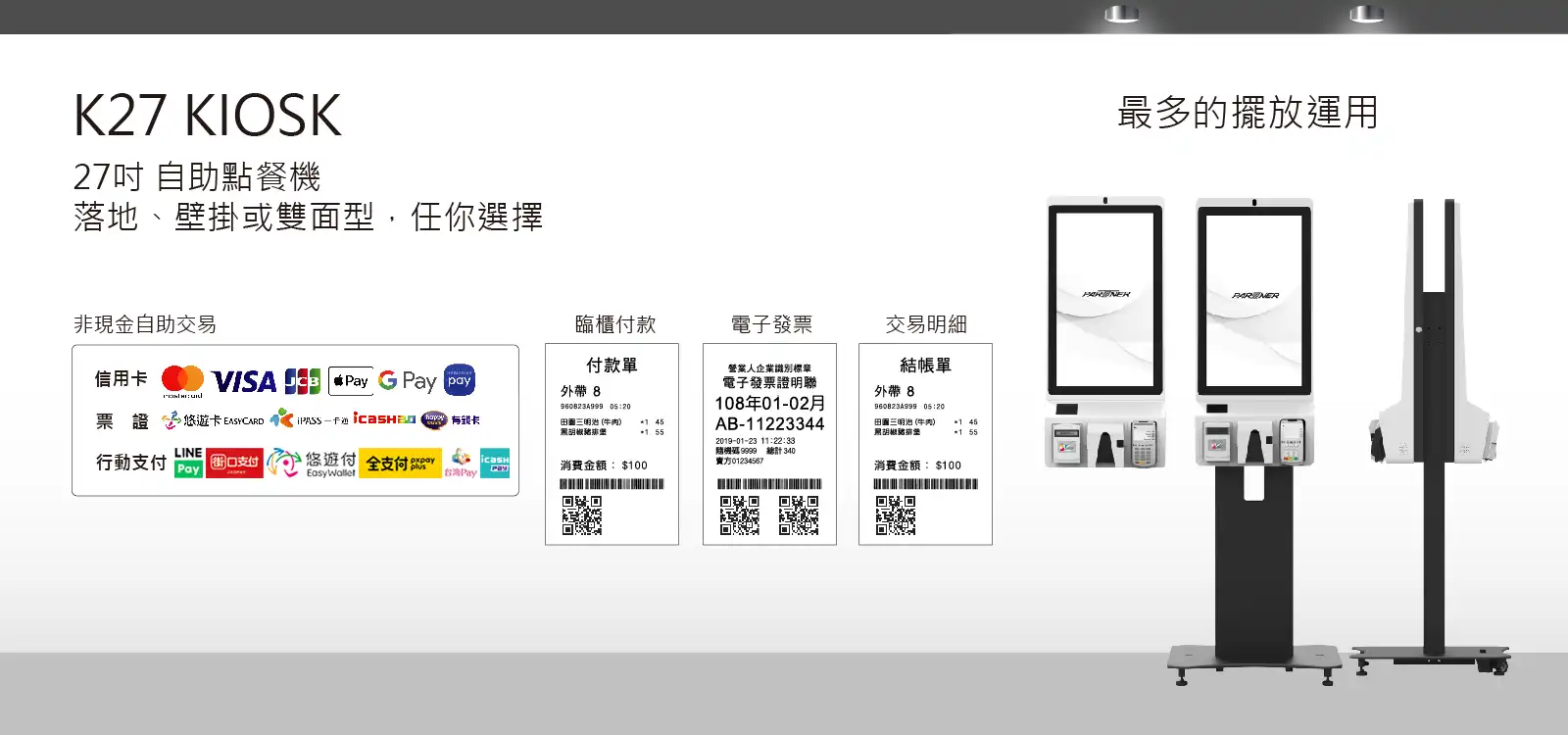
Task: Select the yellow 全支付 pxpay plus logo
Action: pos(401,463)
